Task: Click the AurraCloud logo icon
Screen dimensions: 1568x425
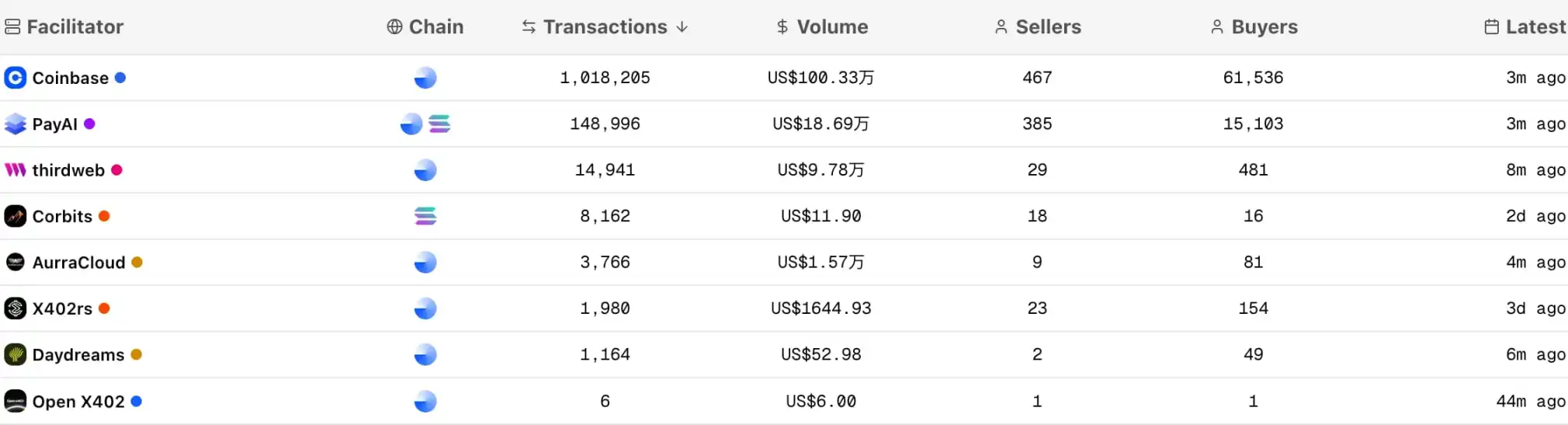Action: point(15,263)
